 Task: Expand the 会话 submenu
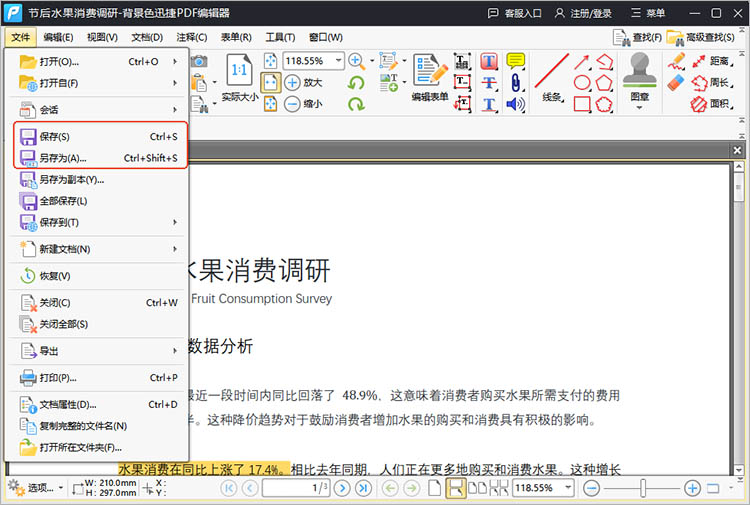coord(99,110)
